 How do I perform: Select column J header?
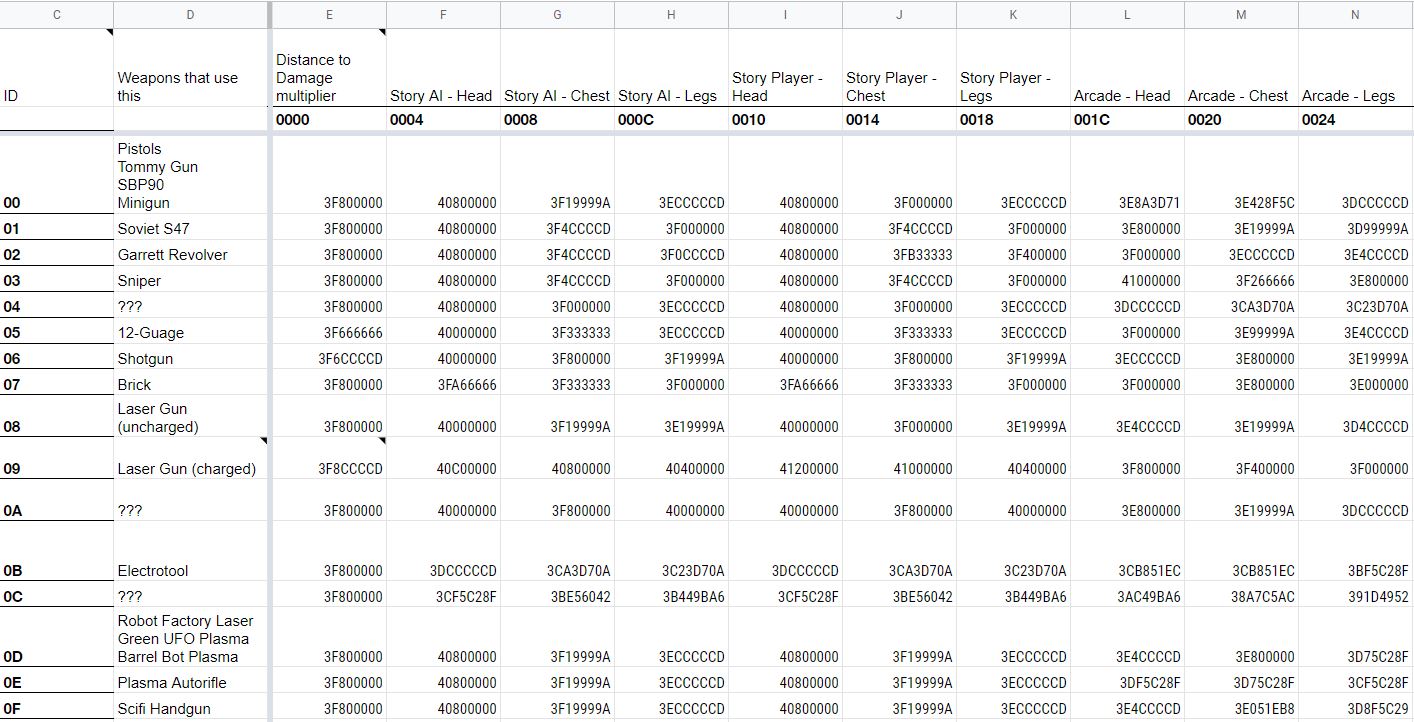tap(899, 14)
